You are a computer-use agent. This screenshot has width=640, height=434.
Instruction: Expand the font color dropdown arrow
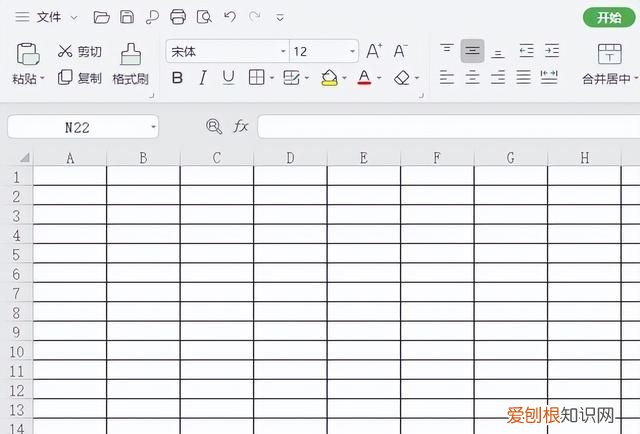379,78
